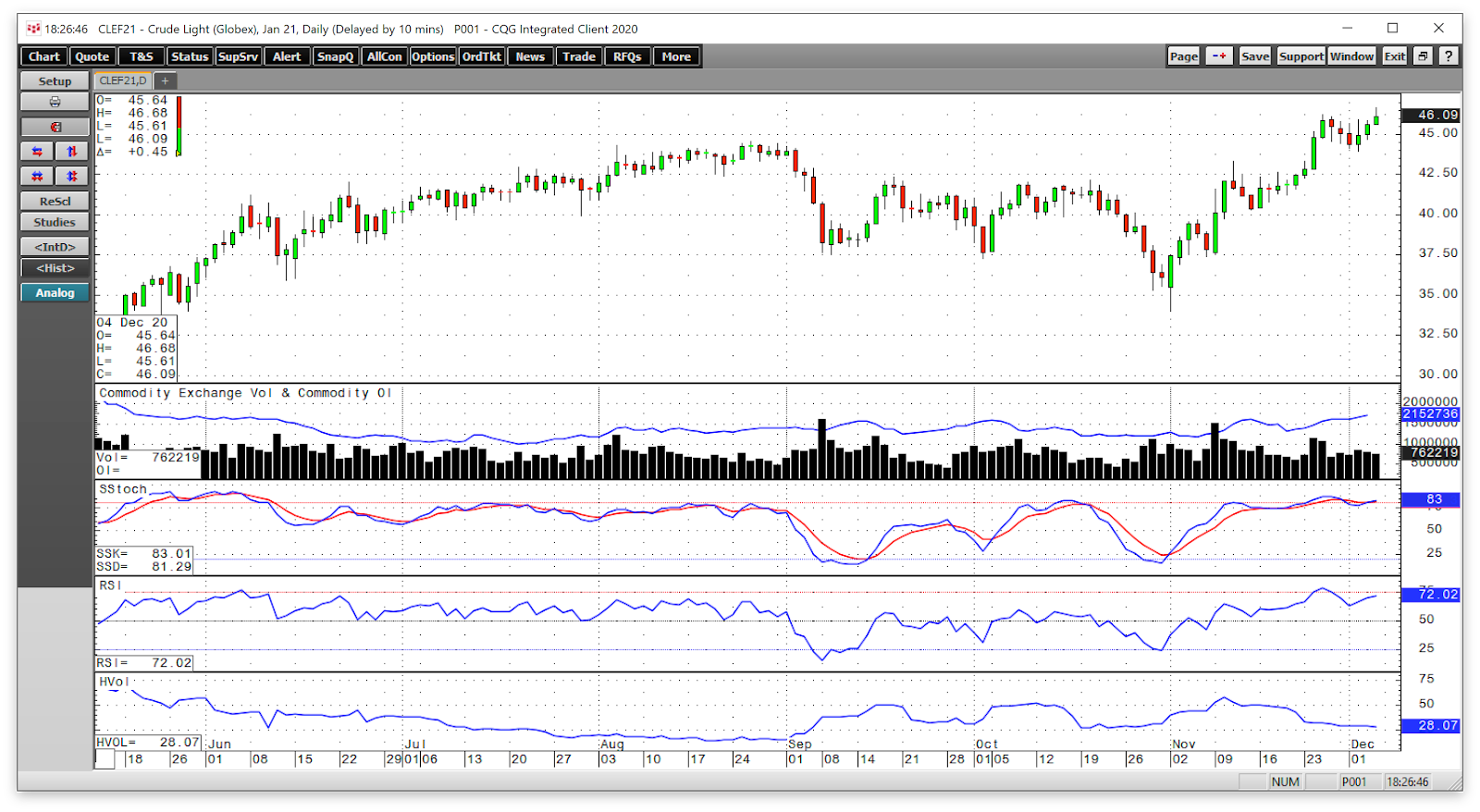1480x812 pixels.
Task: Click the Trade button
Action: coord(579,56)
